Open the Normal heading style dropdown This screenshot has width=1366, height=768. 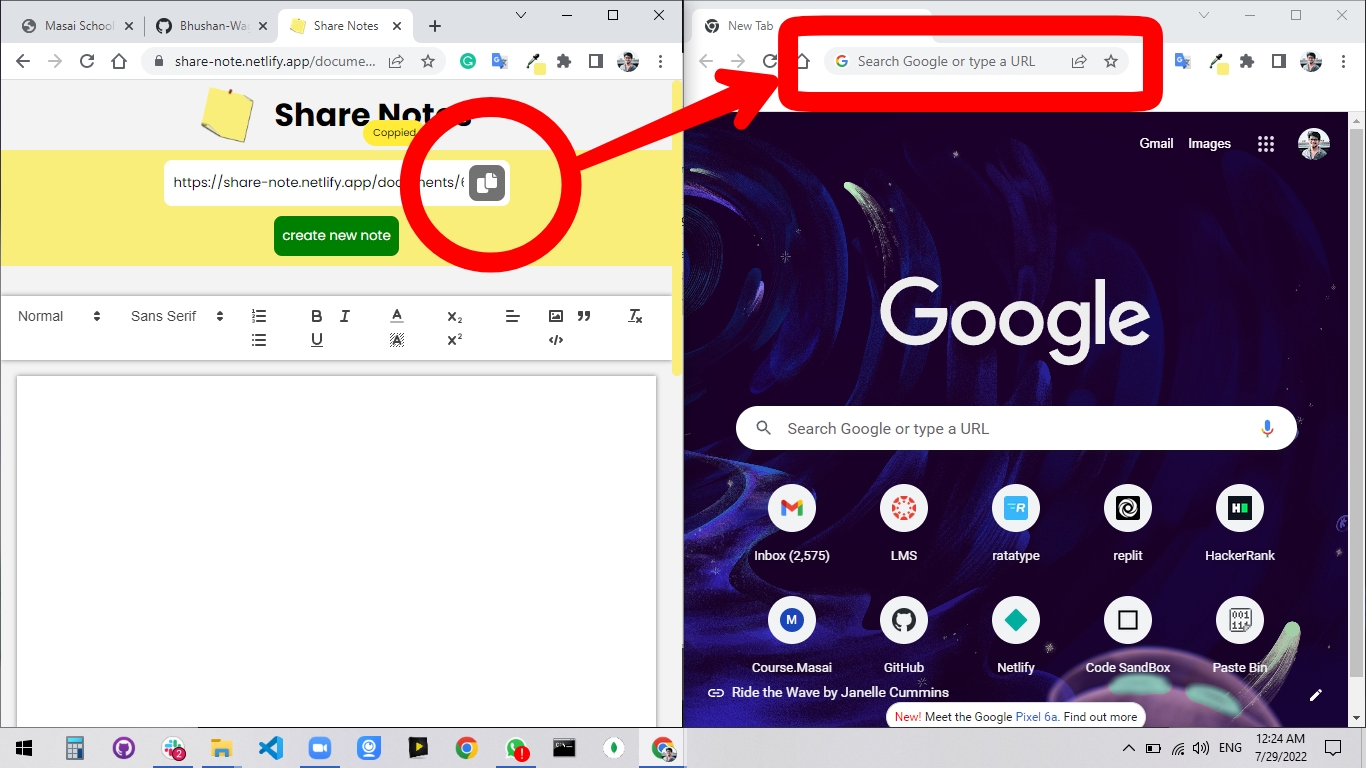point(60,316)
